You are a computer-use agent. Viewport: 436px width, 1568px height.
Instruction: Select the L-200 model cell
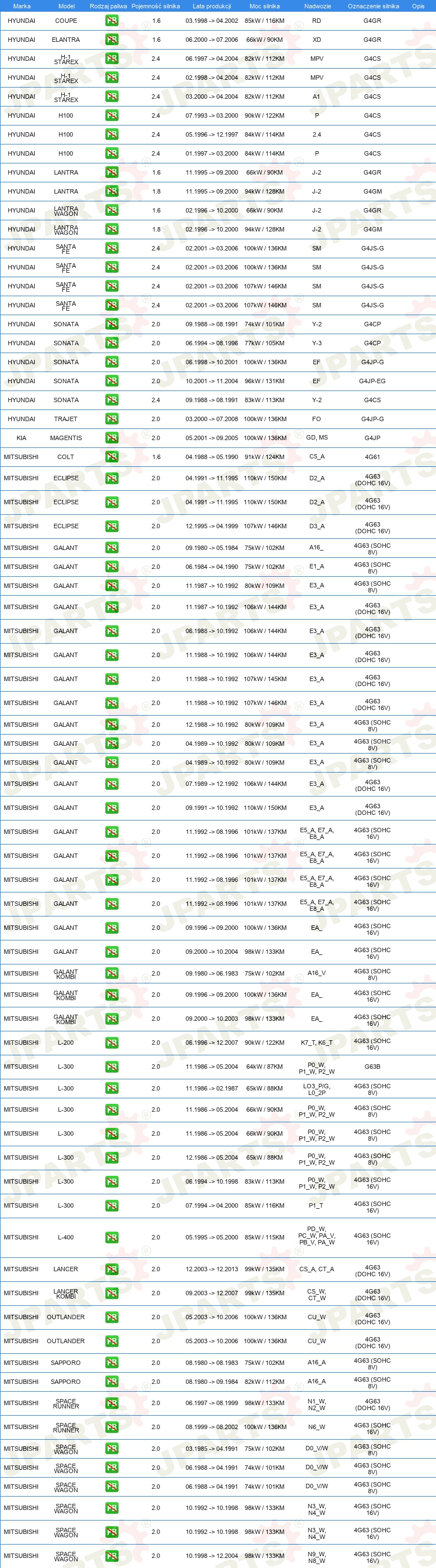tap(66, 1043)
